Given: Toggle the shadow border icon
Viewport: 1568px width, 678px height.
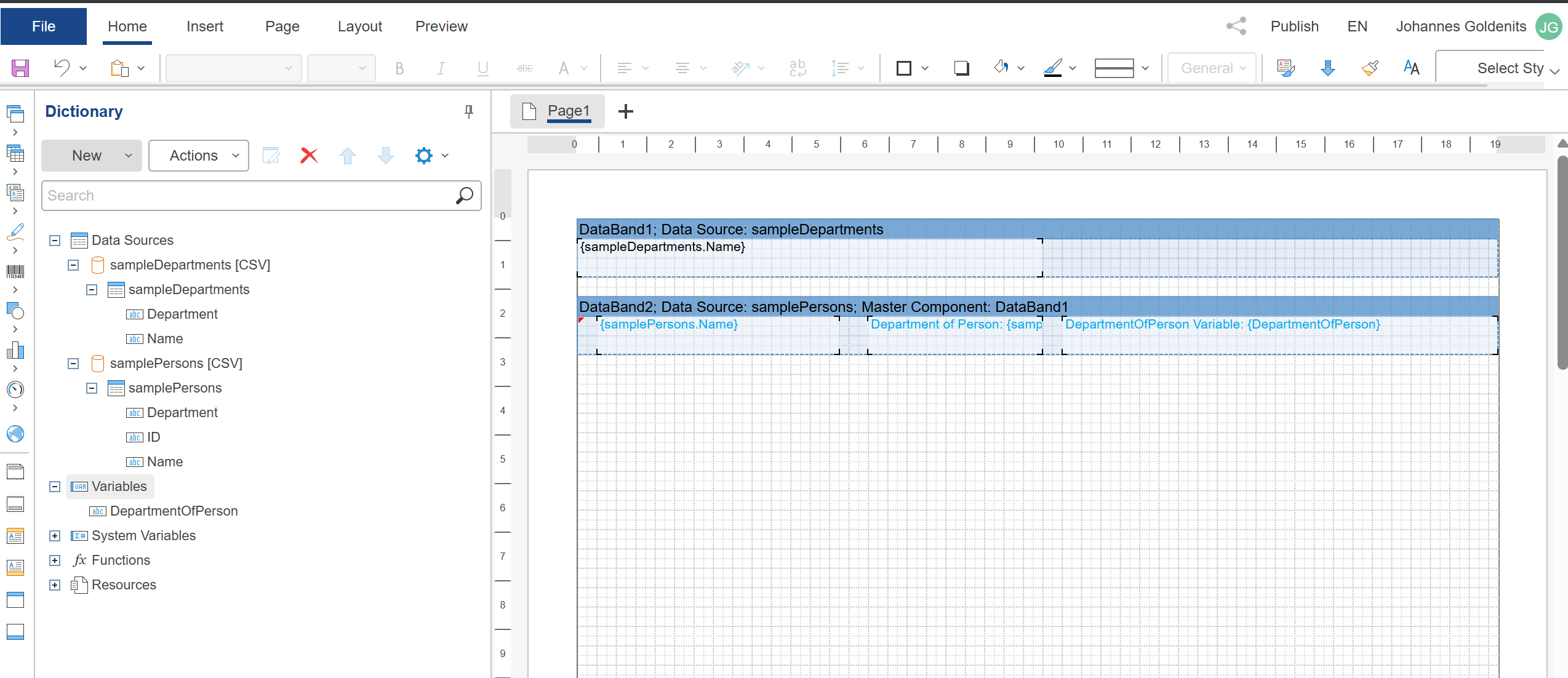Looking at the screenshot, I should tap(961, 68).
